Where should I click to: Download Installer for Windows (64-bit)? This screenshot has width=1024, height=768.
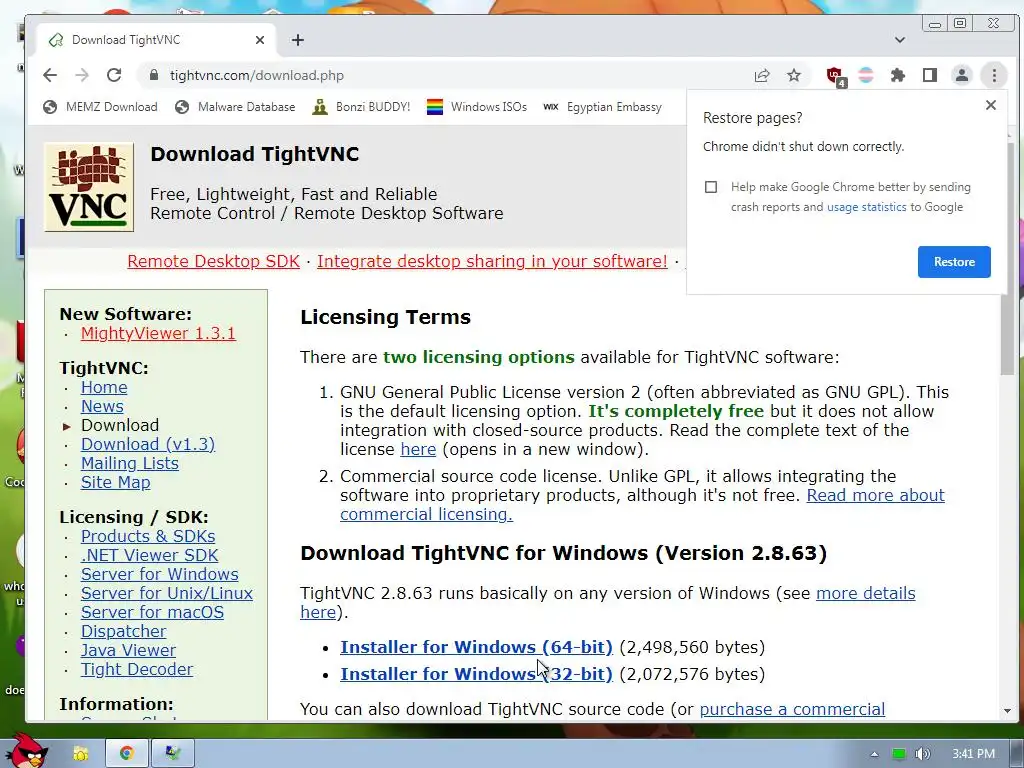[x=476, y=647]
